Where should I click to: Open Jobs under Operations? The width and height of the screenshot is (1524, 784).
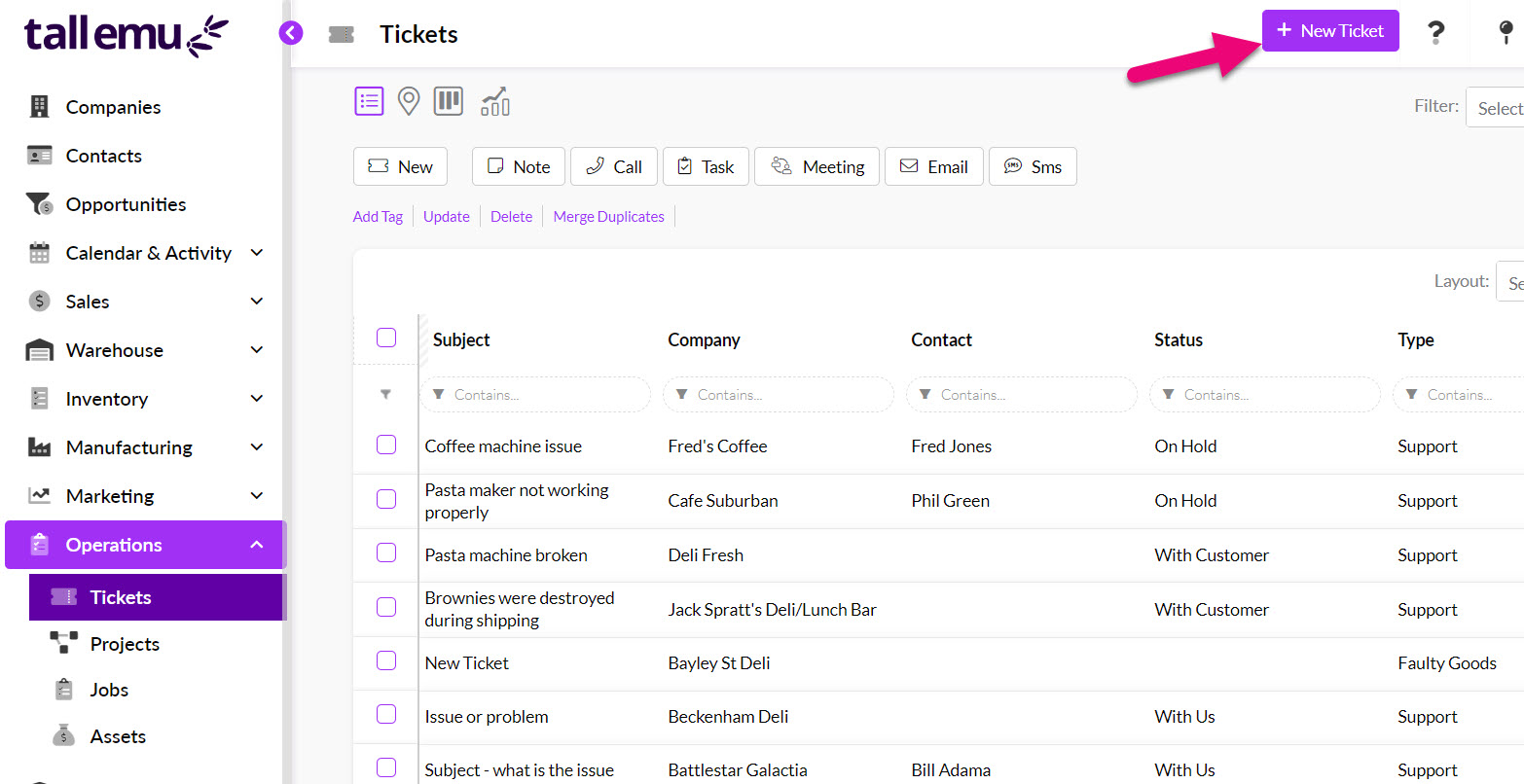[x=109, y=690]
